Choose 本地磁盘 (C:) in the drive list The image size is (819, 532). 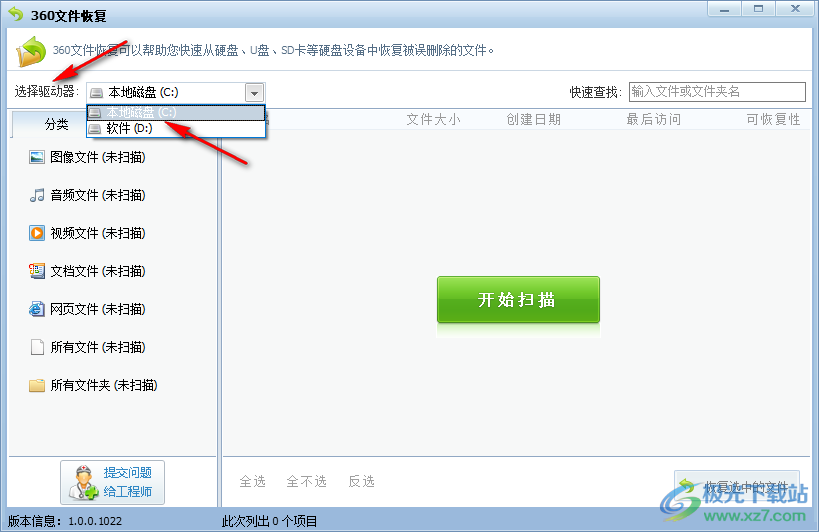pyautogui.click(x=177, y=112)
